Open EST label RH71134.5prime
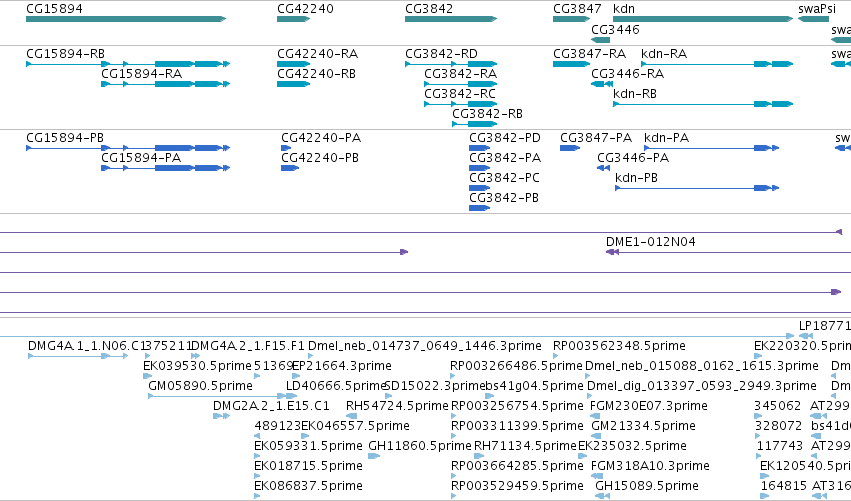The height and width of the screenshot is (501, 851). (x=525, y=446)
